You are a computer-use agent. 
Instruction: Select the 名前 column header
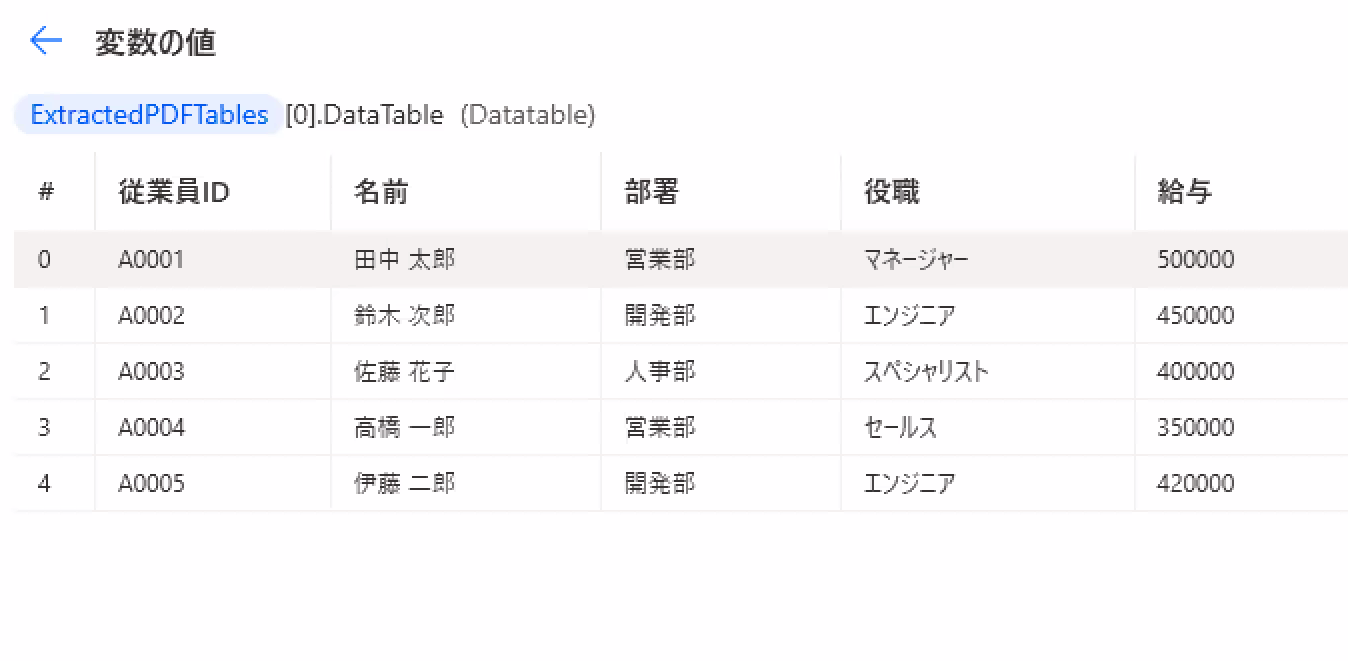pyautogui.click(x=381, y=192)
